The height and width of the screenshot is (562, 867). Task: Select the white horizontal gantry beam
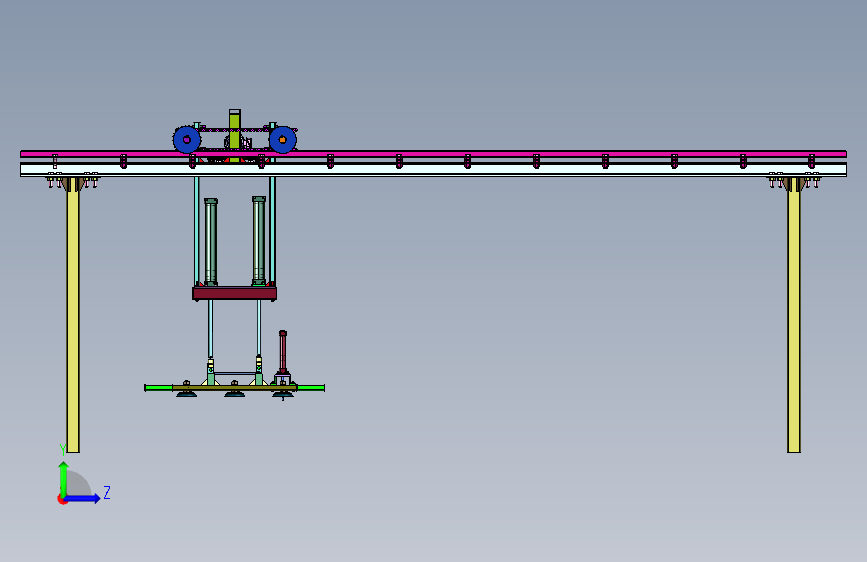[x=434, y=170]
